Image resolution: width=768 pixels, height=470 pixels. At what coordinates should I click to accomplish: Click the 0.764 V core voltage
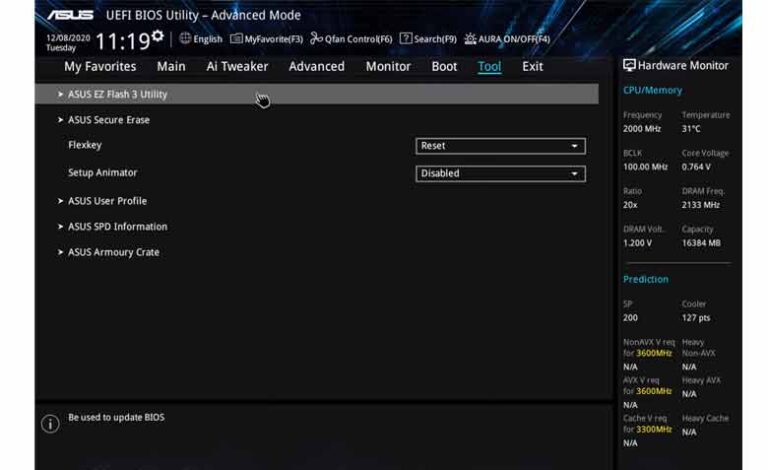(696, 167)
